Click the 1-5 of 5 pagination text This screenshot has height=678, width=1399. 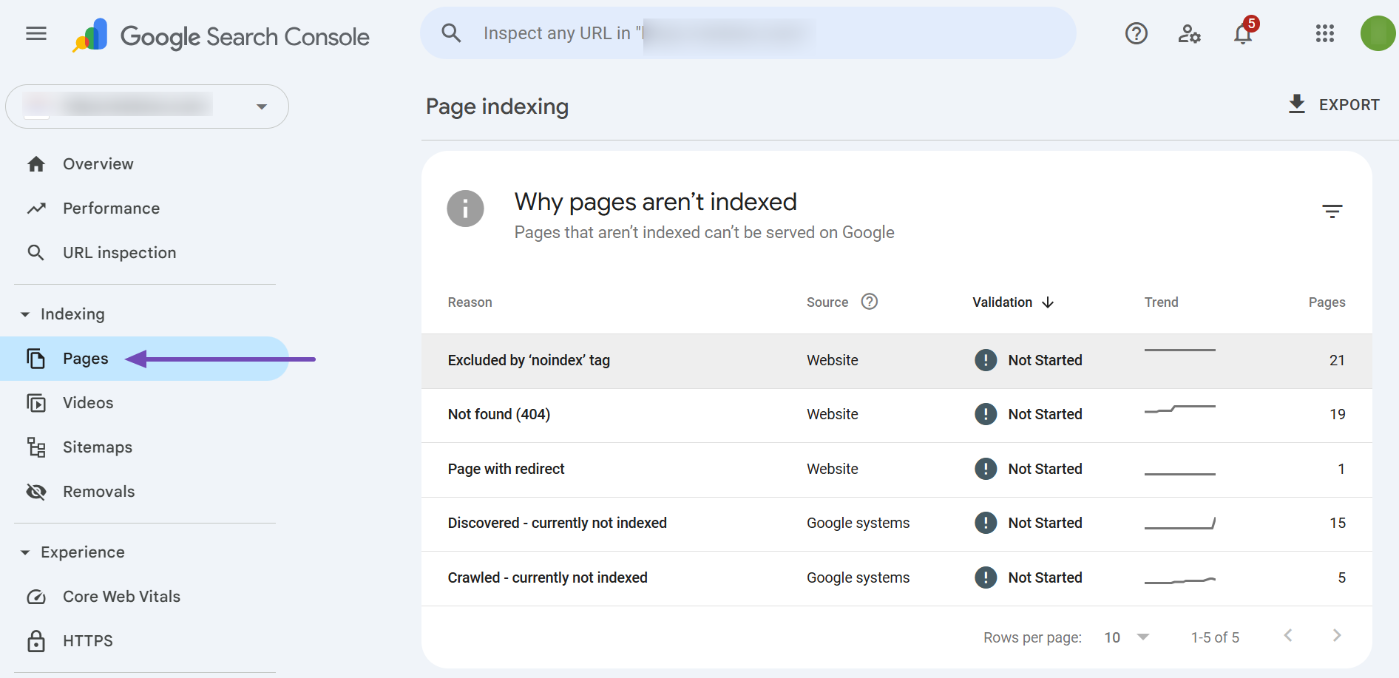click(1215, 637)
